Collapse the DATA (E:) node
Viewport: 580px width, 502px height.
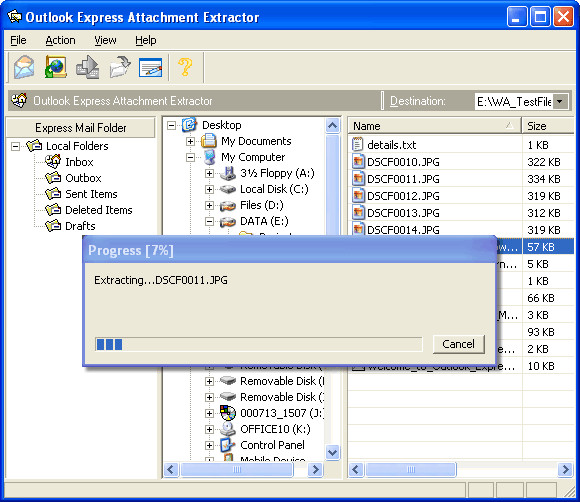tap(209, 221)
